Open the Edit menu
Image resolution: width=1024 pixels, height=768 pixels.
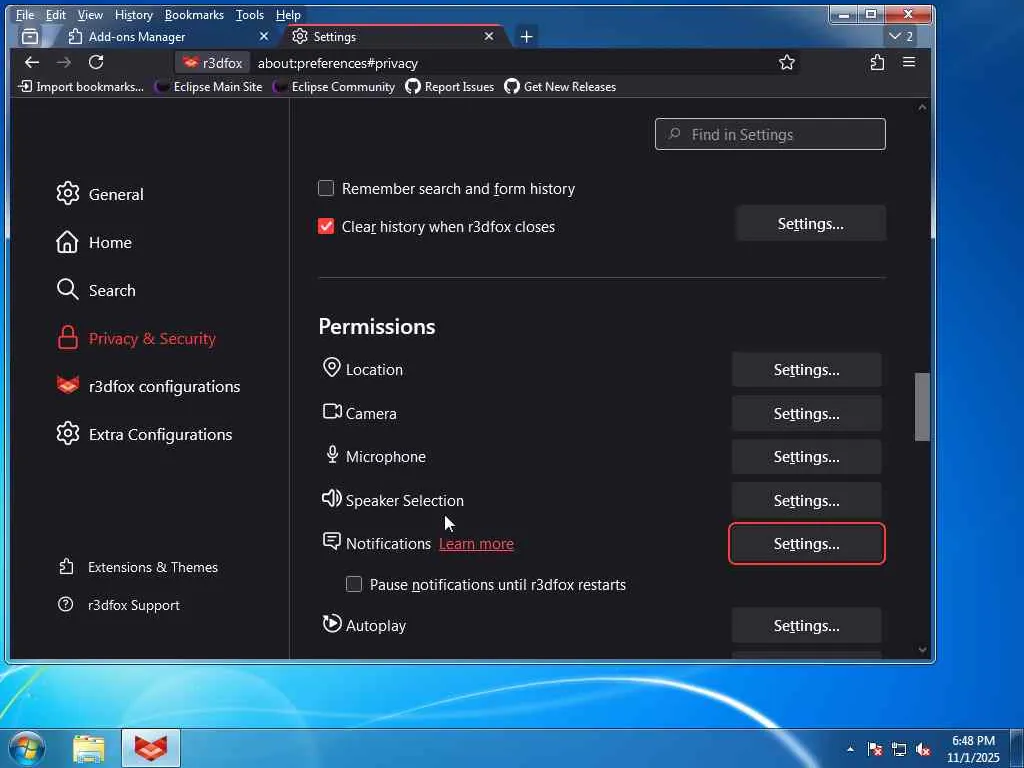tap(56, 14)
